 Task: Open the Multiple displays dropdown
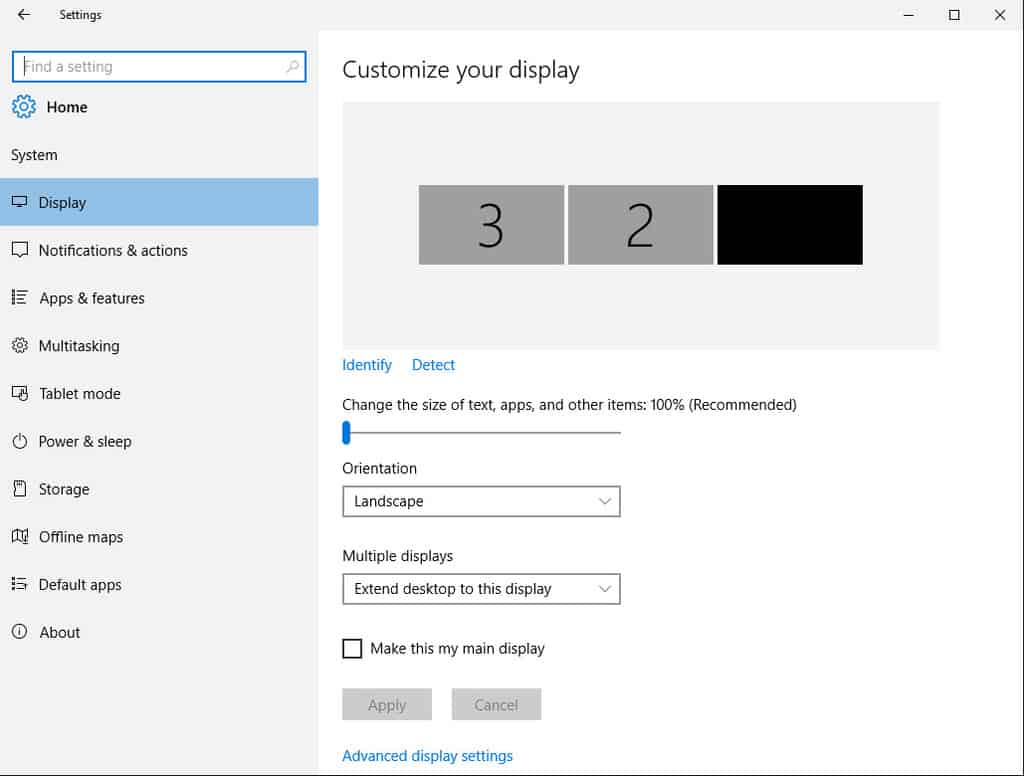[x=481, y=589]
